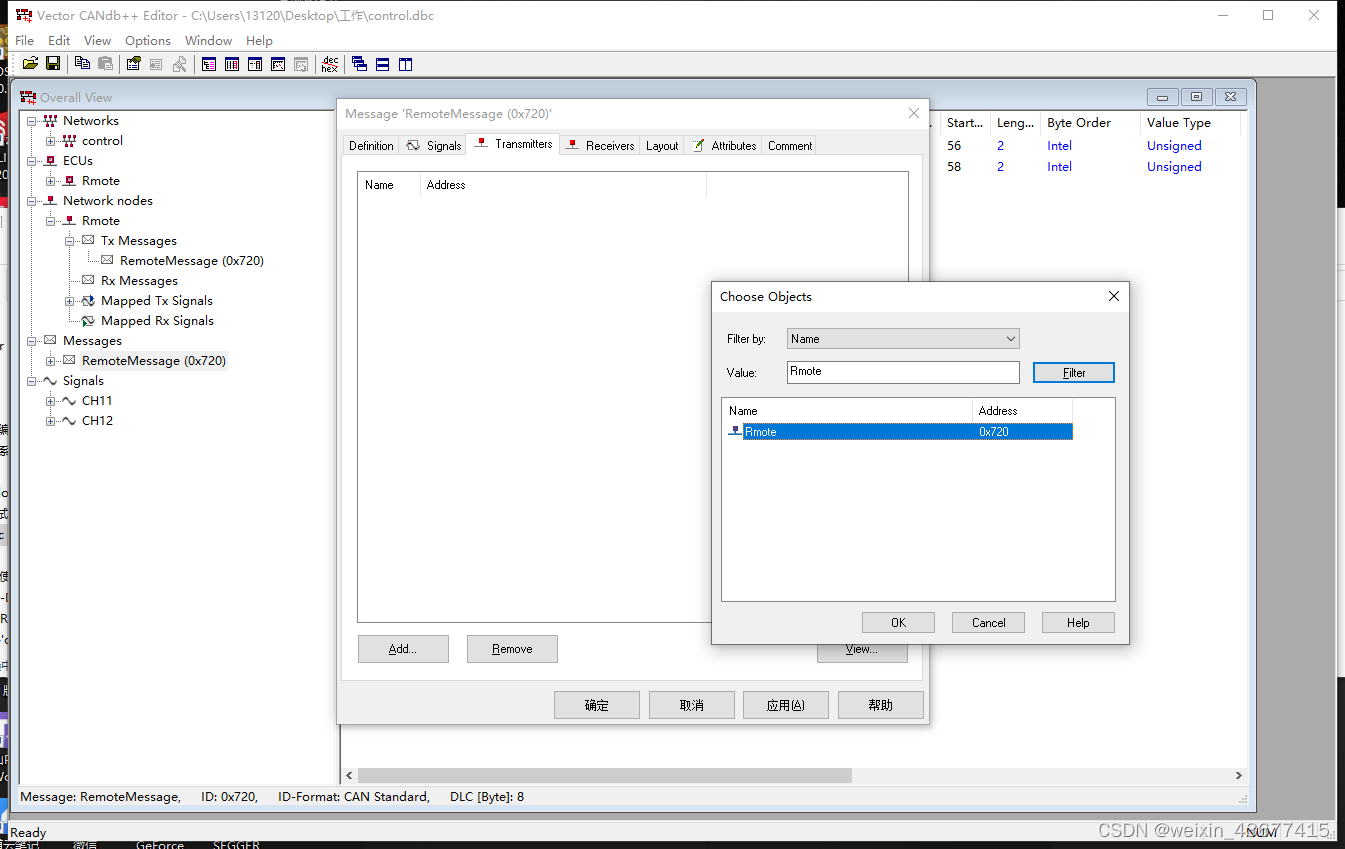Screen dimensions: 1345x849
Task: Toggle the dec/hex number format icon
Action: (x=329, y=64)
